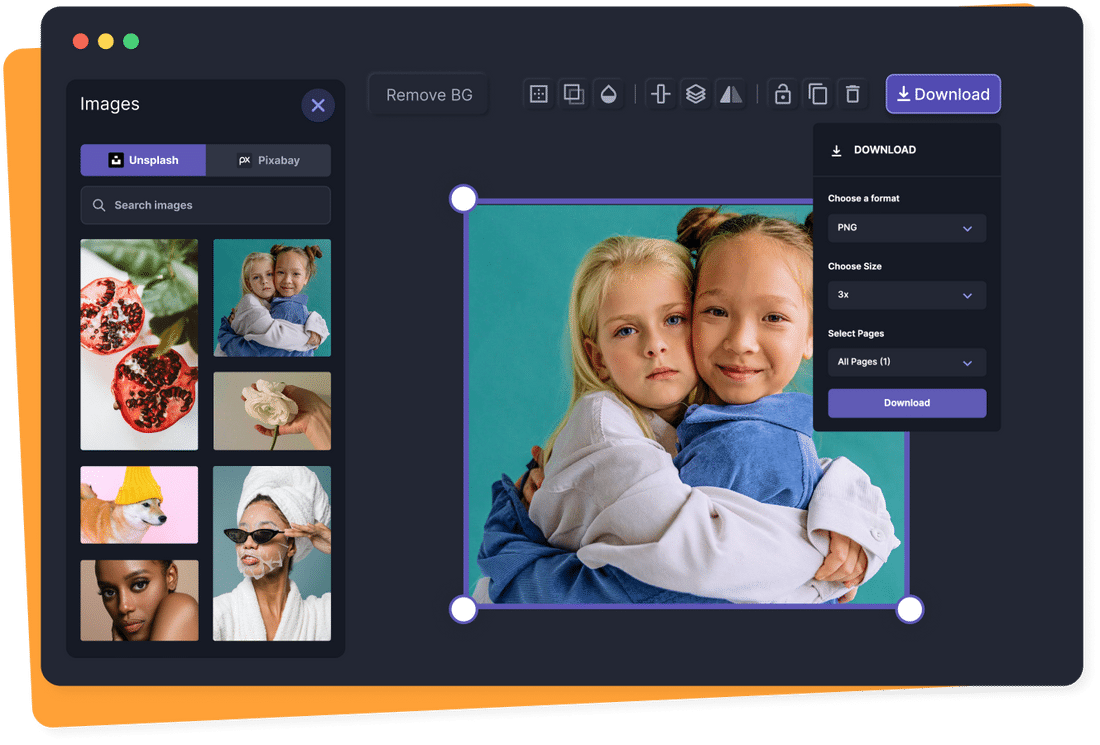Open the format dropdown showing PNG

pyautogui.click(x=906, y=228)
